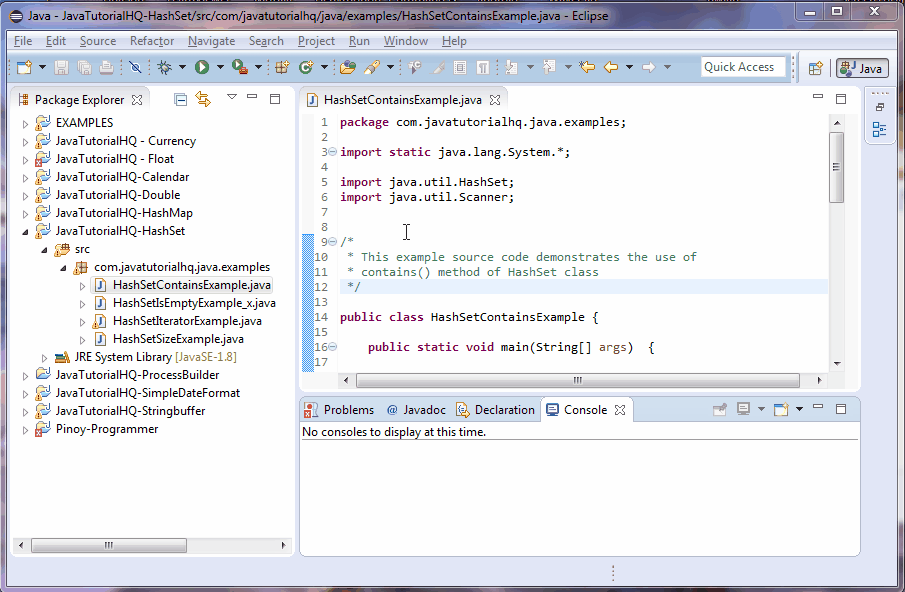
Task: Save the current file
Action: pyautogui.click(x=60, y=67)
